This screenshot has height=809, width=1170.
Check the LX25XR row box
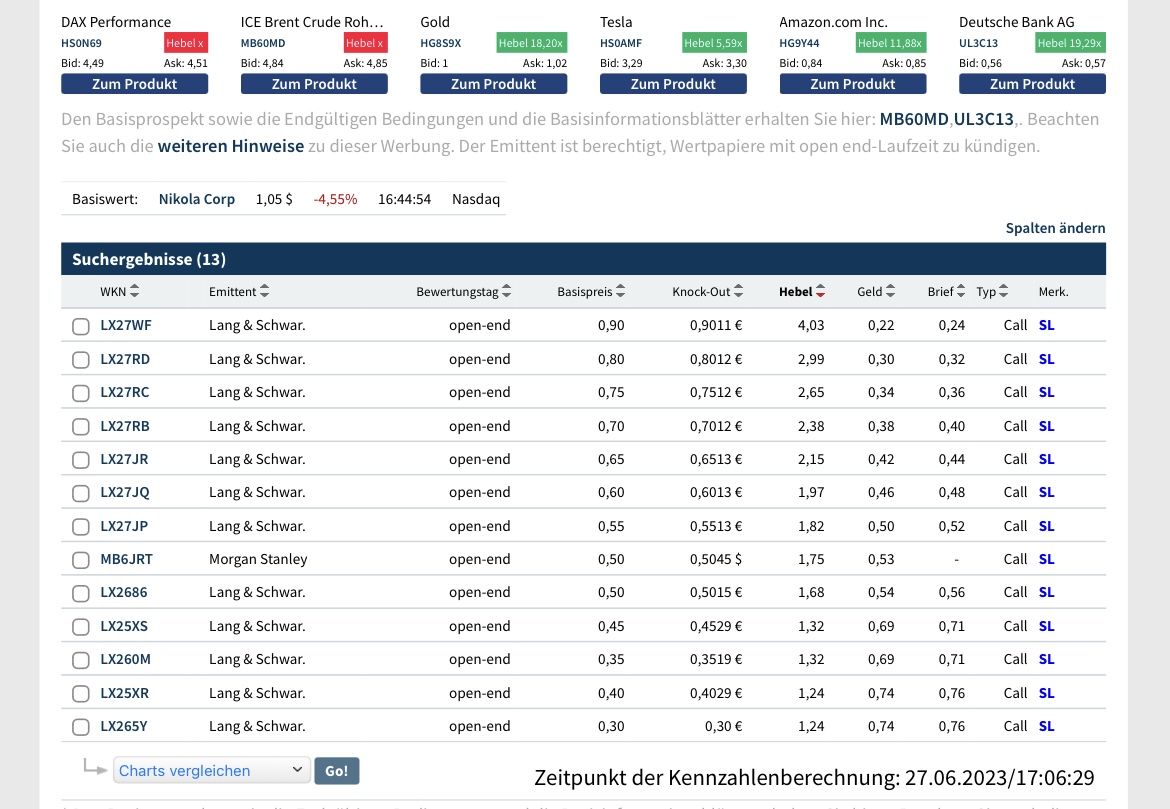point(81,693)
